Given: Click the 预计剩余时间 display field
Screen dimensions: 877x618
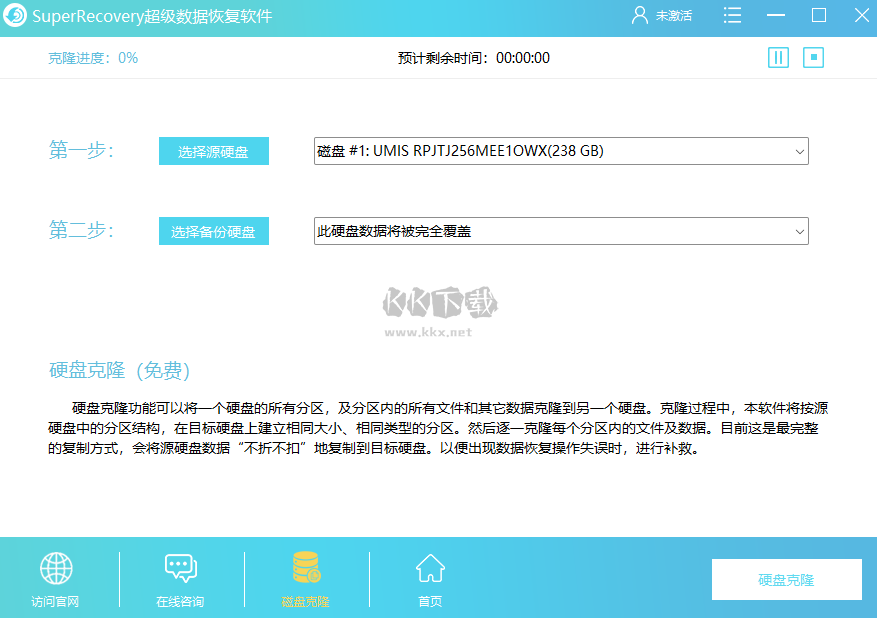Looking at the screenshot, I should click(470, 57).
